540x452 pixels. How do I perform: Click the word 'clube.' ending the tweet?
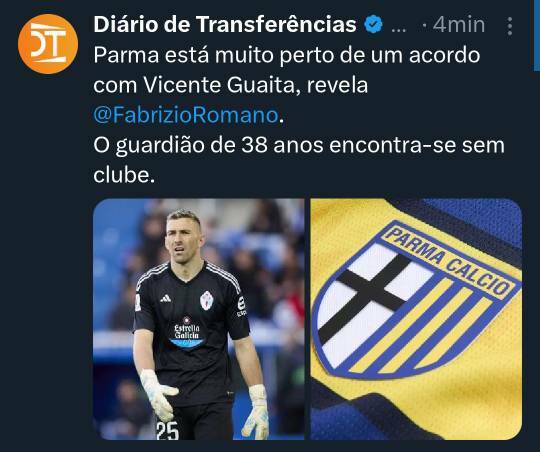pos(124,175)
